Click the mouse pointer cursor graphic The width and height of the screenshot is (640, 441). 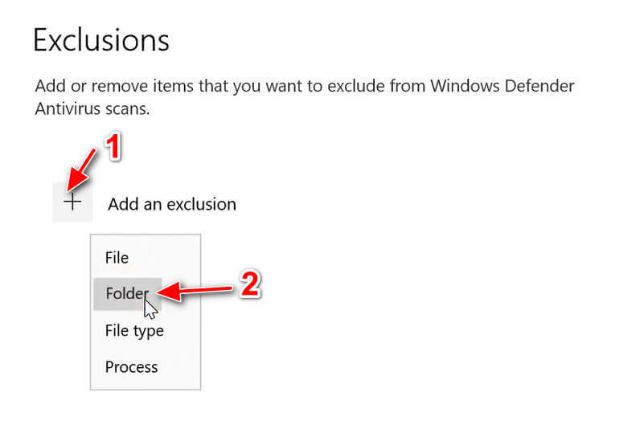150,307
